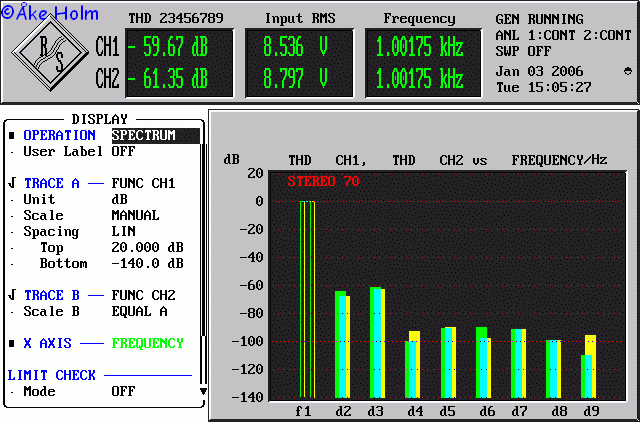
Task: Change the TRACE A FUNC CH1 value
Action: pos(143,183)
